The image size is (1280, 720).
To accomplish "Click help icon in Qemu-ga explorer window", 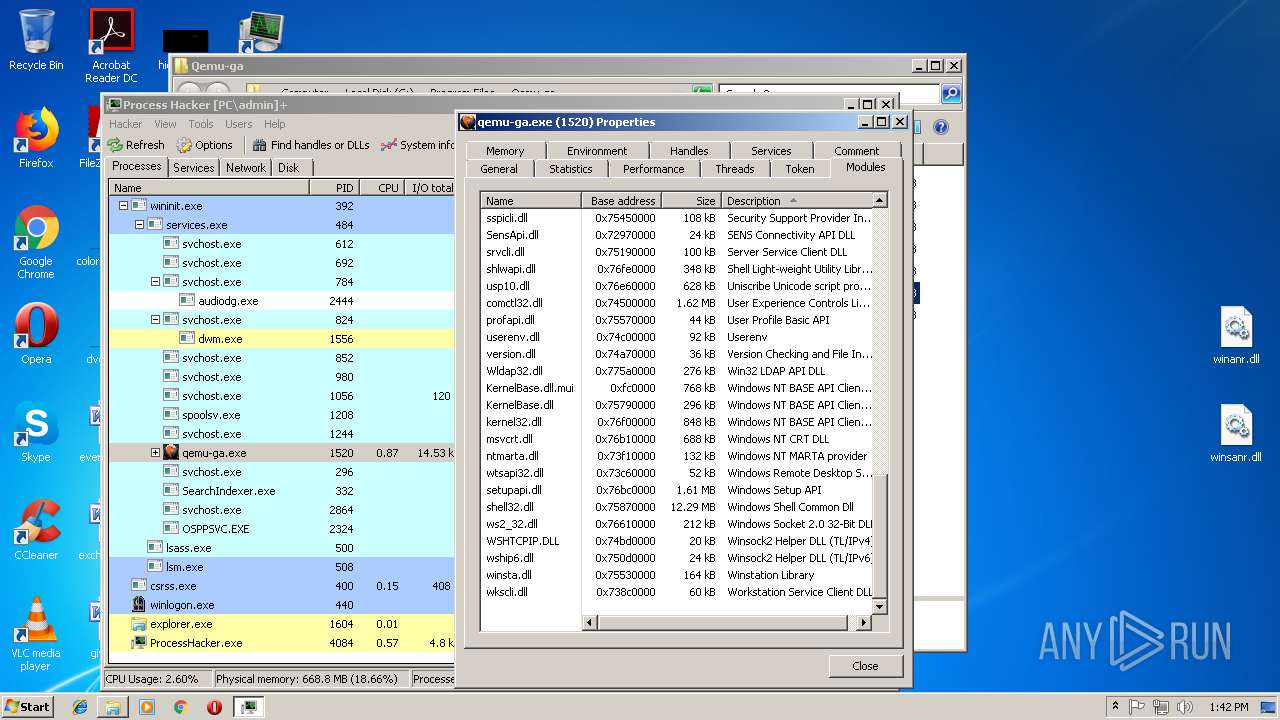I will click(940, 127).
